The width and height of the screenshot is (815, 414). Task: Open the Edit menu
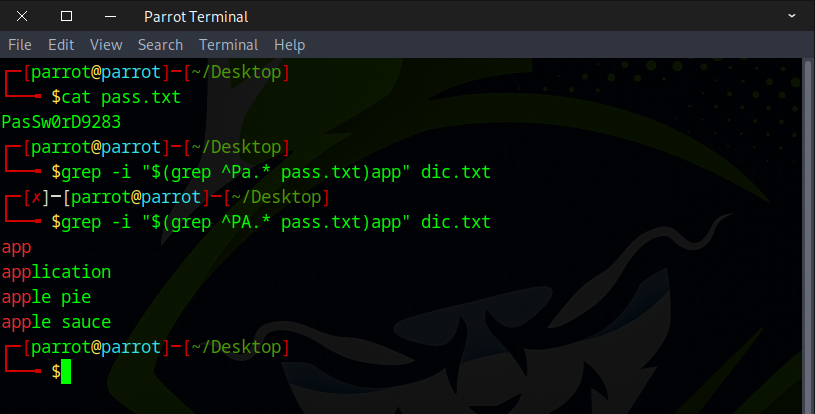click(61, 45)
